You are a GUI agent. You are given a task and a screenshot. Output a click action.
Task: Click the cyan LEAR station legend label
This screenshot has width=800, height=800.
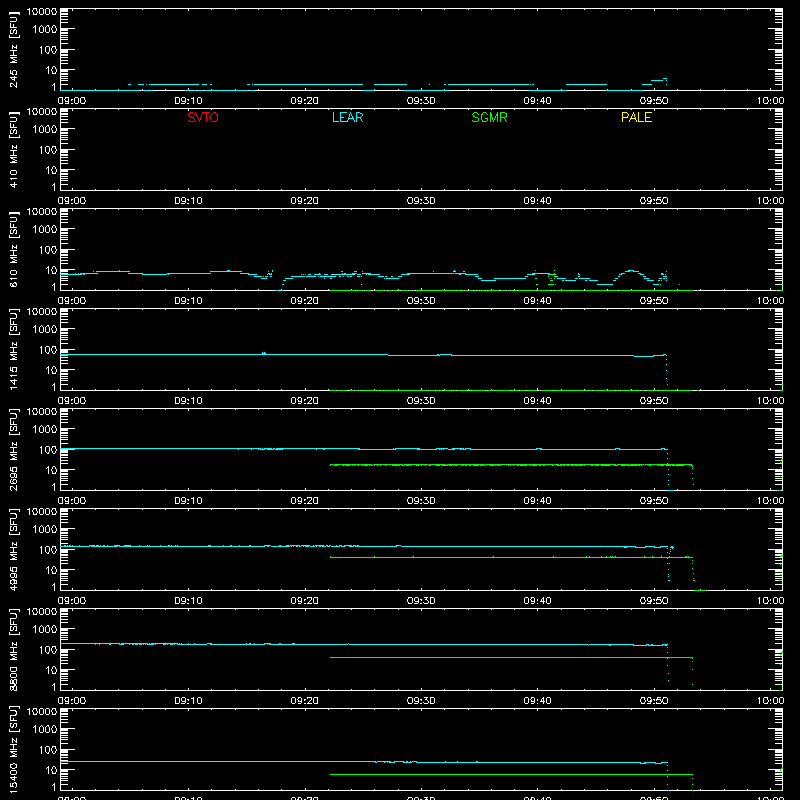click(347, 117)
